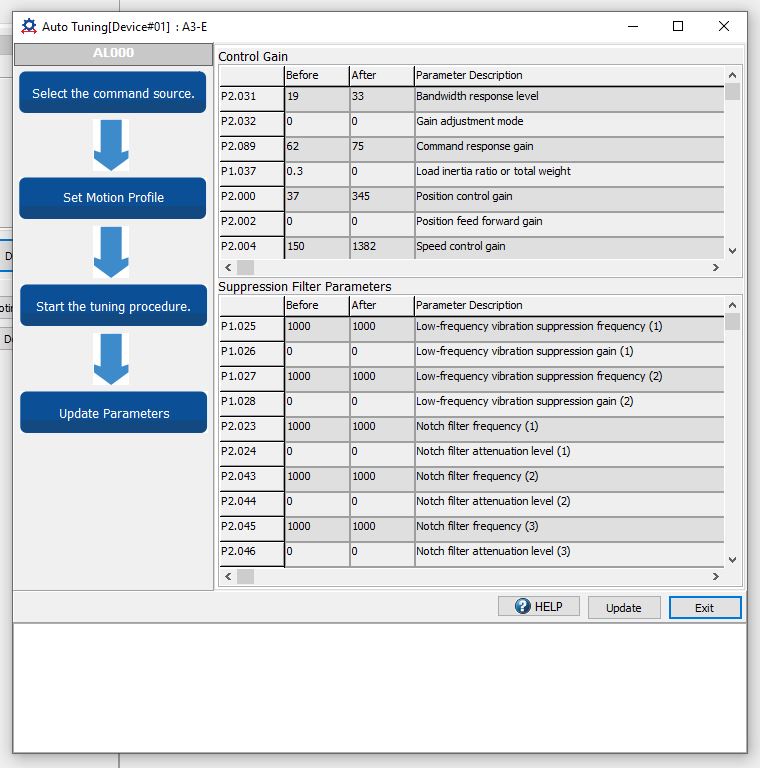Click Control Gain vertical scrollbar thumb
Viewport: 760px width, 768px height.
click(x=732, y=92)
